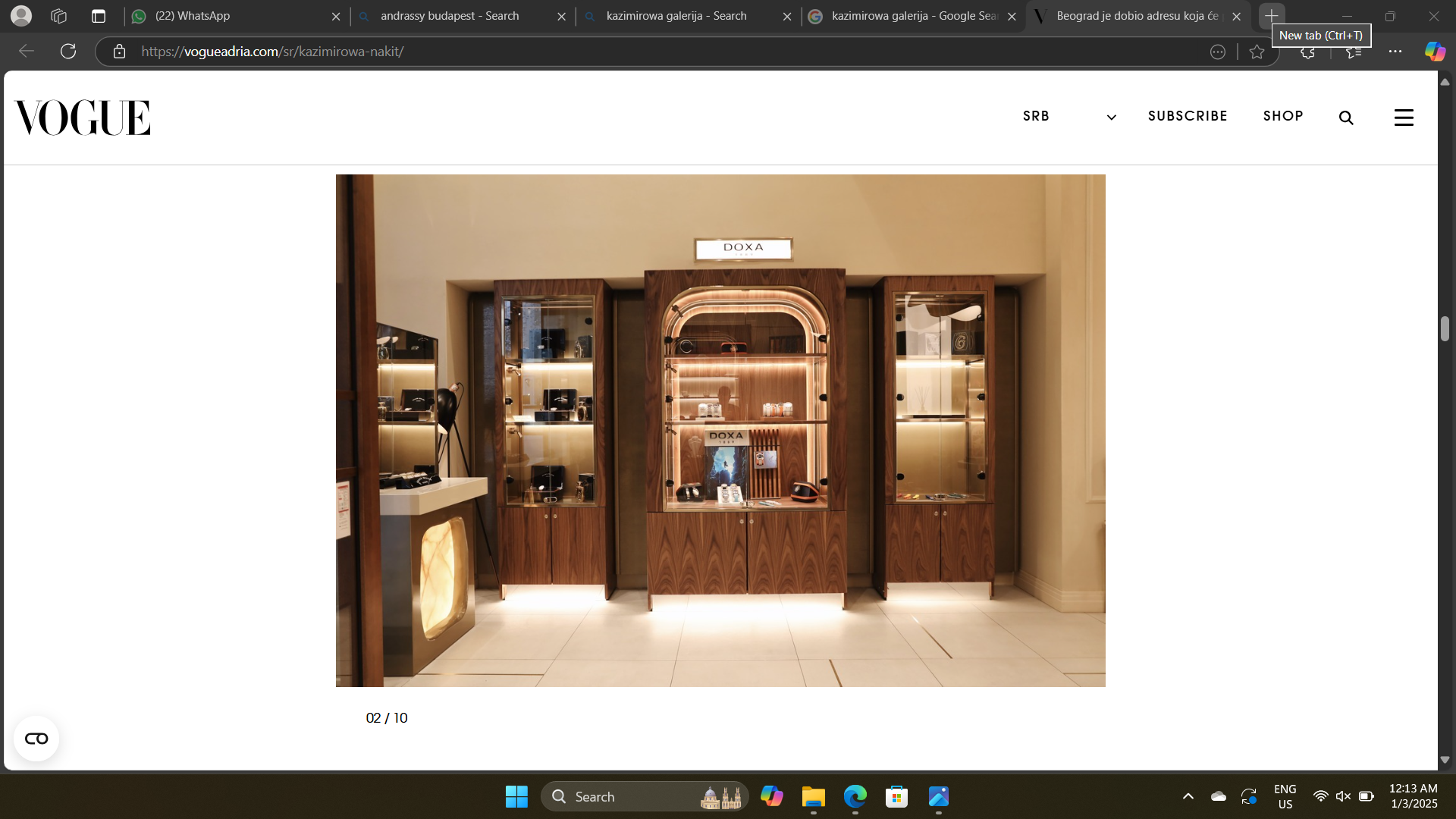Viewport: 1456px width, 819px height.
Task: Open a new tab with plus button
Action: (1272, 16)
